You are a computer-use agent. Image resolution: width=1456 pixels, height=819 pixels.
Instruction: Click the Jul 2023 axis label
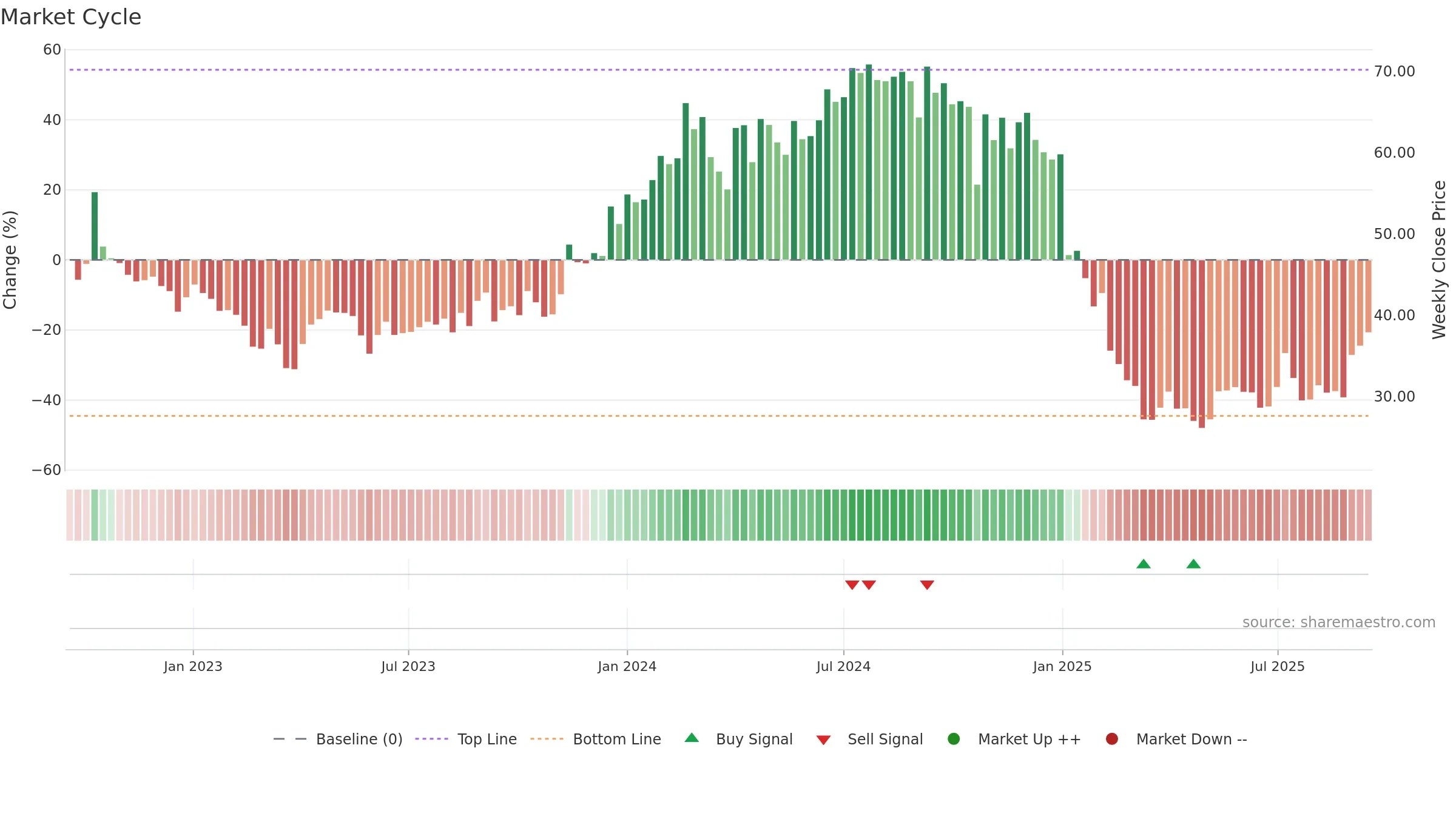pos(408,666)
